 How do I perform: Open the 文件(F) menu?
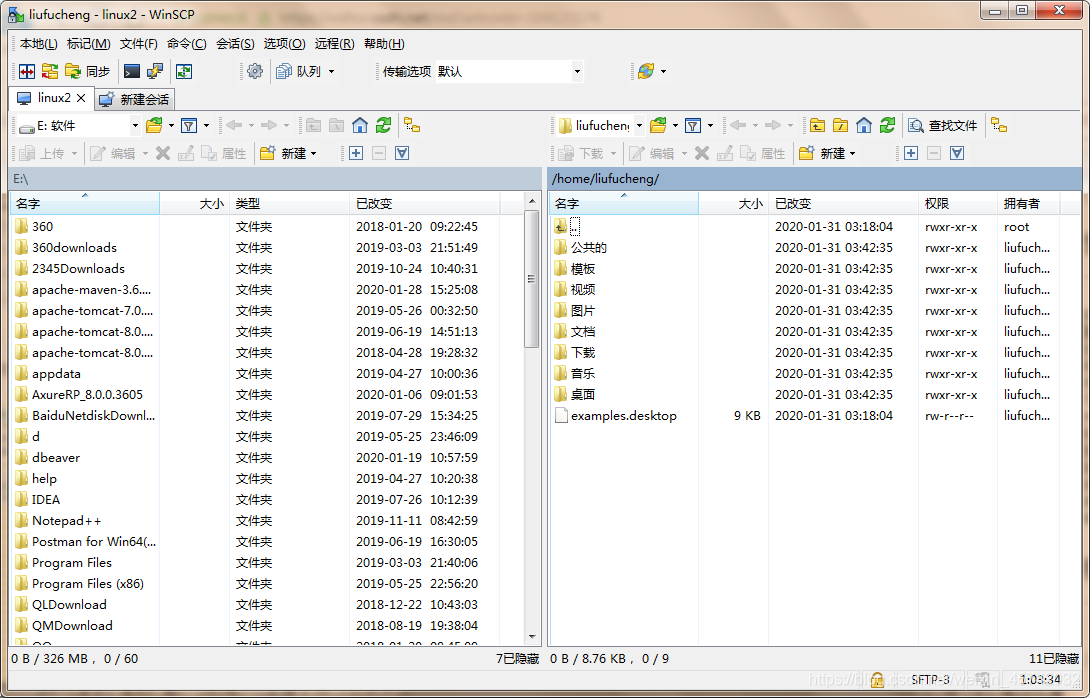click(x=138, y=44)
